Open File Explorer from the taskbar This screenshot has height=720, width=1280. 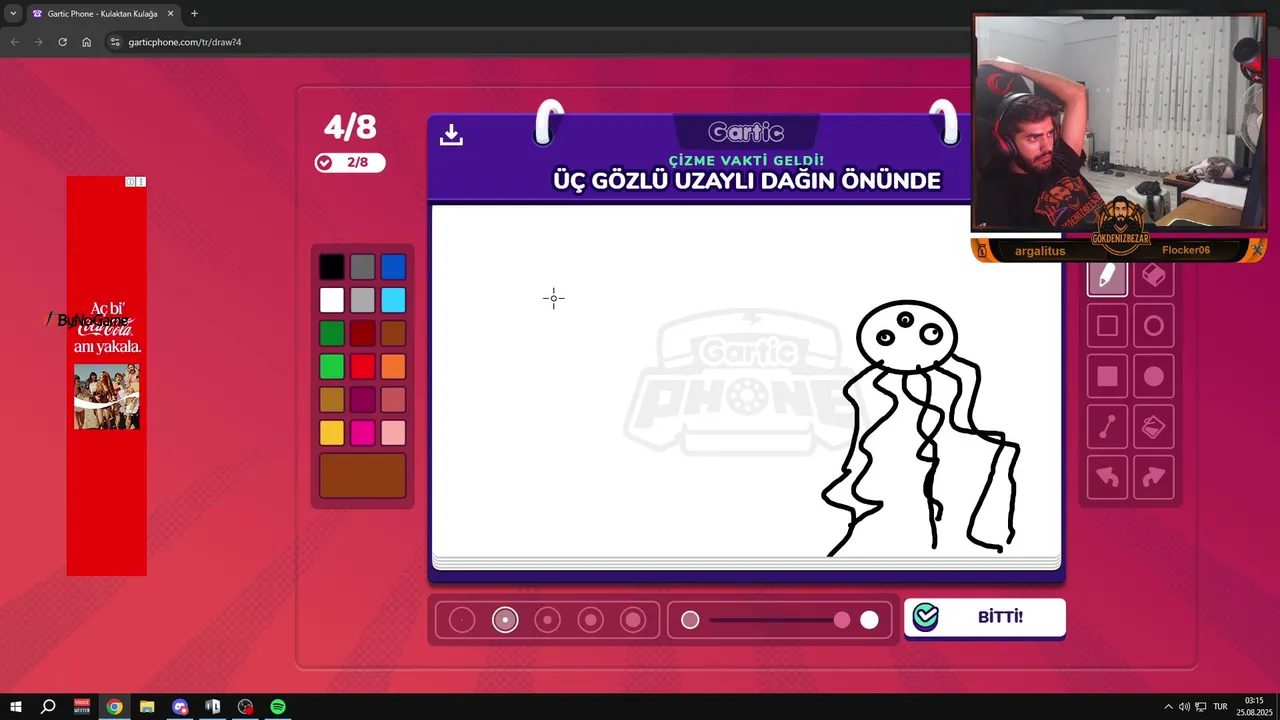147,707
